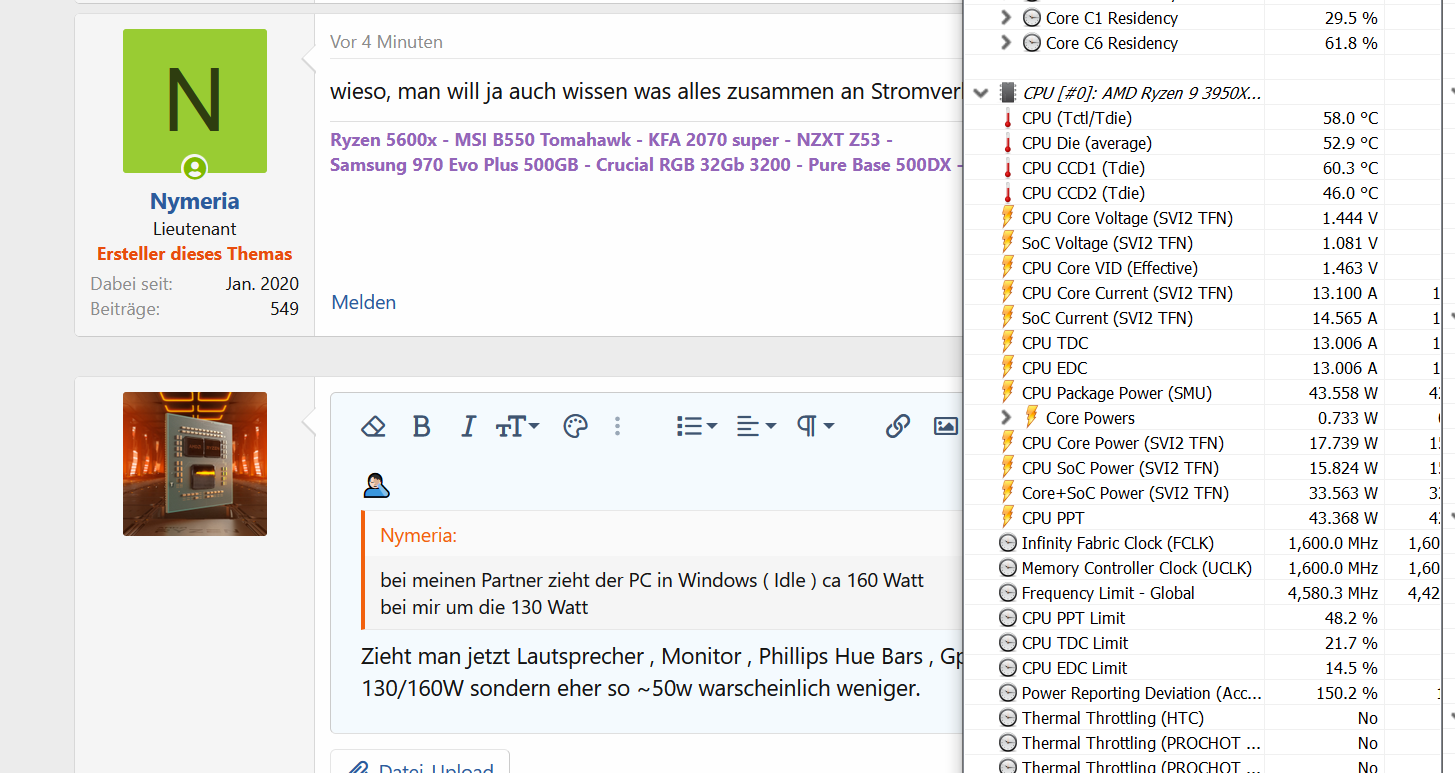Collapse the CPU [#0]: AMD Ryzen 9 3950X section
The image size is (1455, 773).
click(981, 93)
